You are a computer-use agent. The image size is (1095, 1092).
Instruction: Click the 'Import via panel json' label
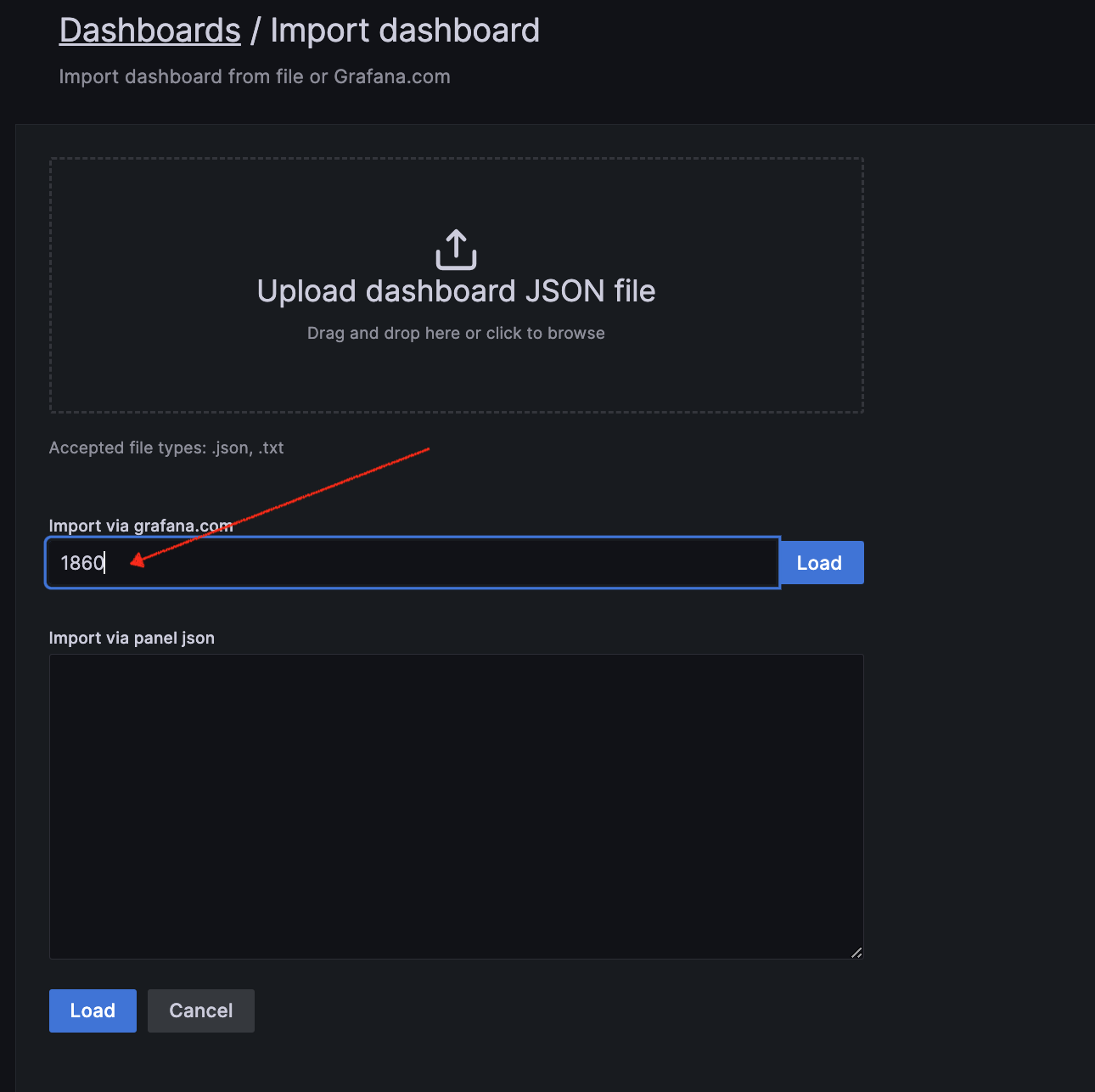pos(132,638)
